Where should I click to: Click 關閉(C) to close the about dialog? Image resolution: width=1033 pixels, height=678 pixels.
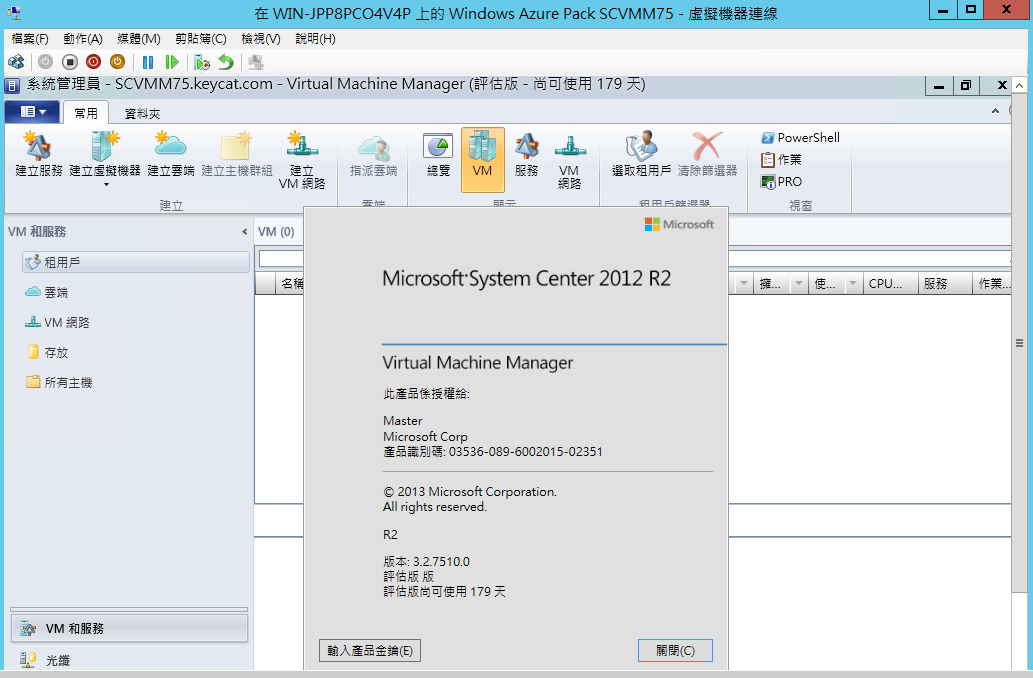(x=675, y=650)
